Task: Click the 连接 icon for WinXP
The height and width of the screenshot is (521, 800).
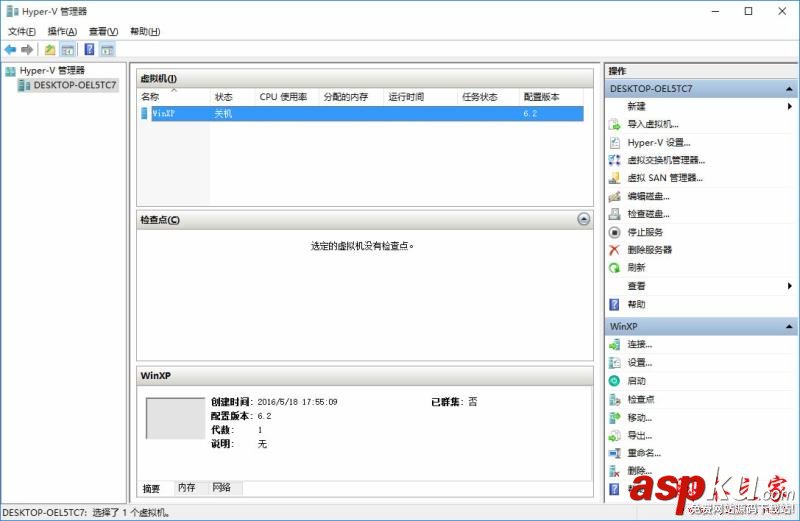Action: click(x=614, y=345)
